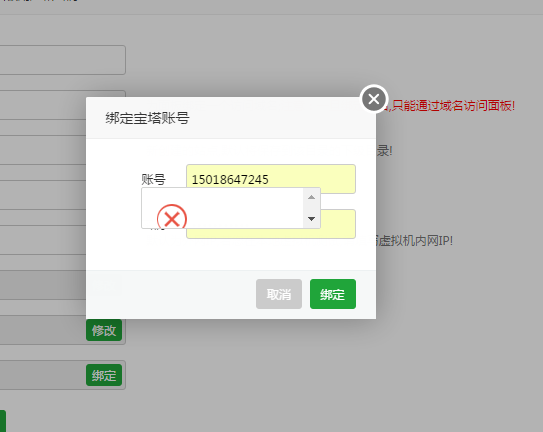Select the topmost empty input box on page
Viewport: 543px width, 432px height.
point(62,60)
